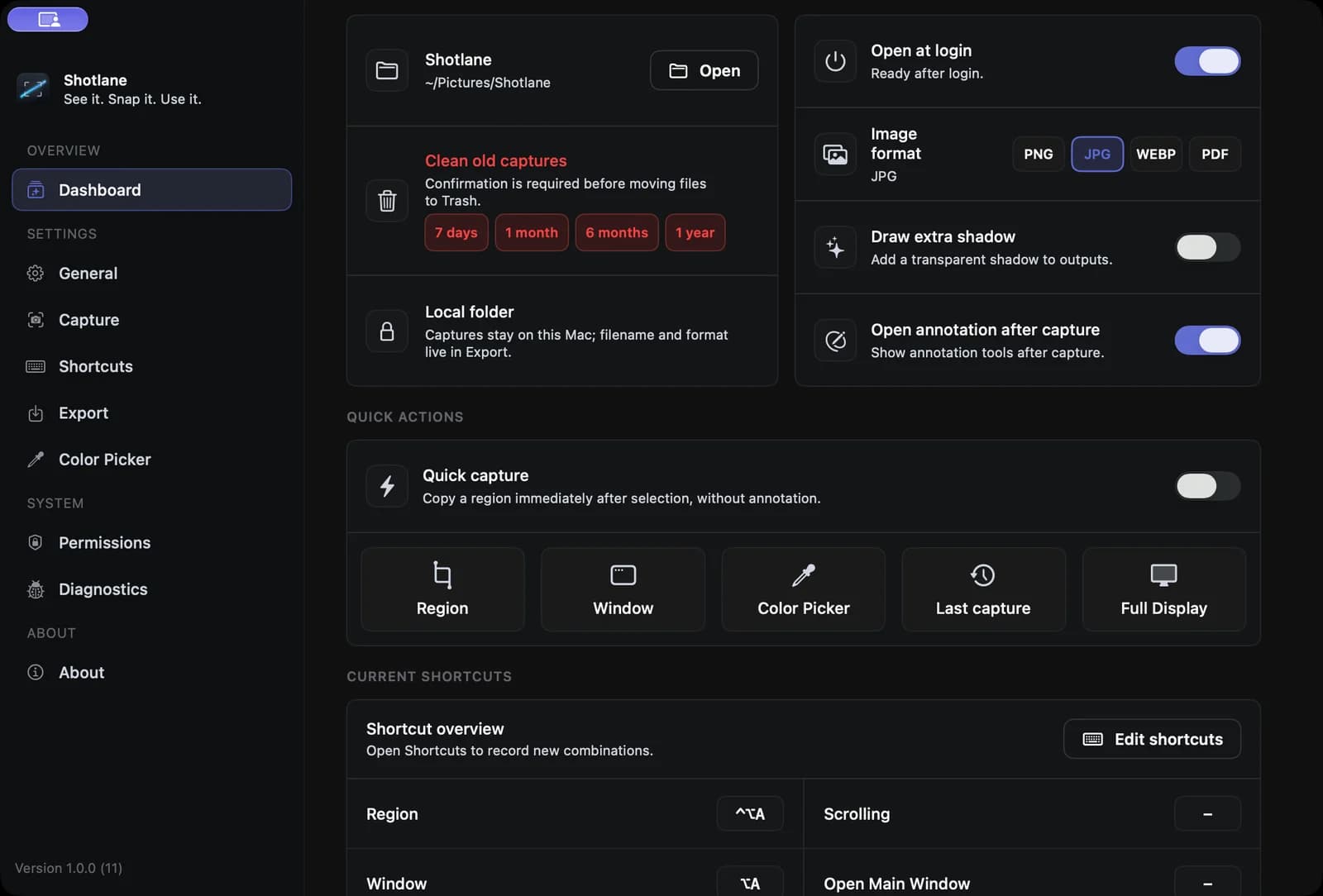Screen dimensions: 1323x896
Task: Click the Draw extra shadow sparkle icon
Action: (x=835, y=247)
